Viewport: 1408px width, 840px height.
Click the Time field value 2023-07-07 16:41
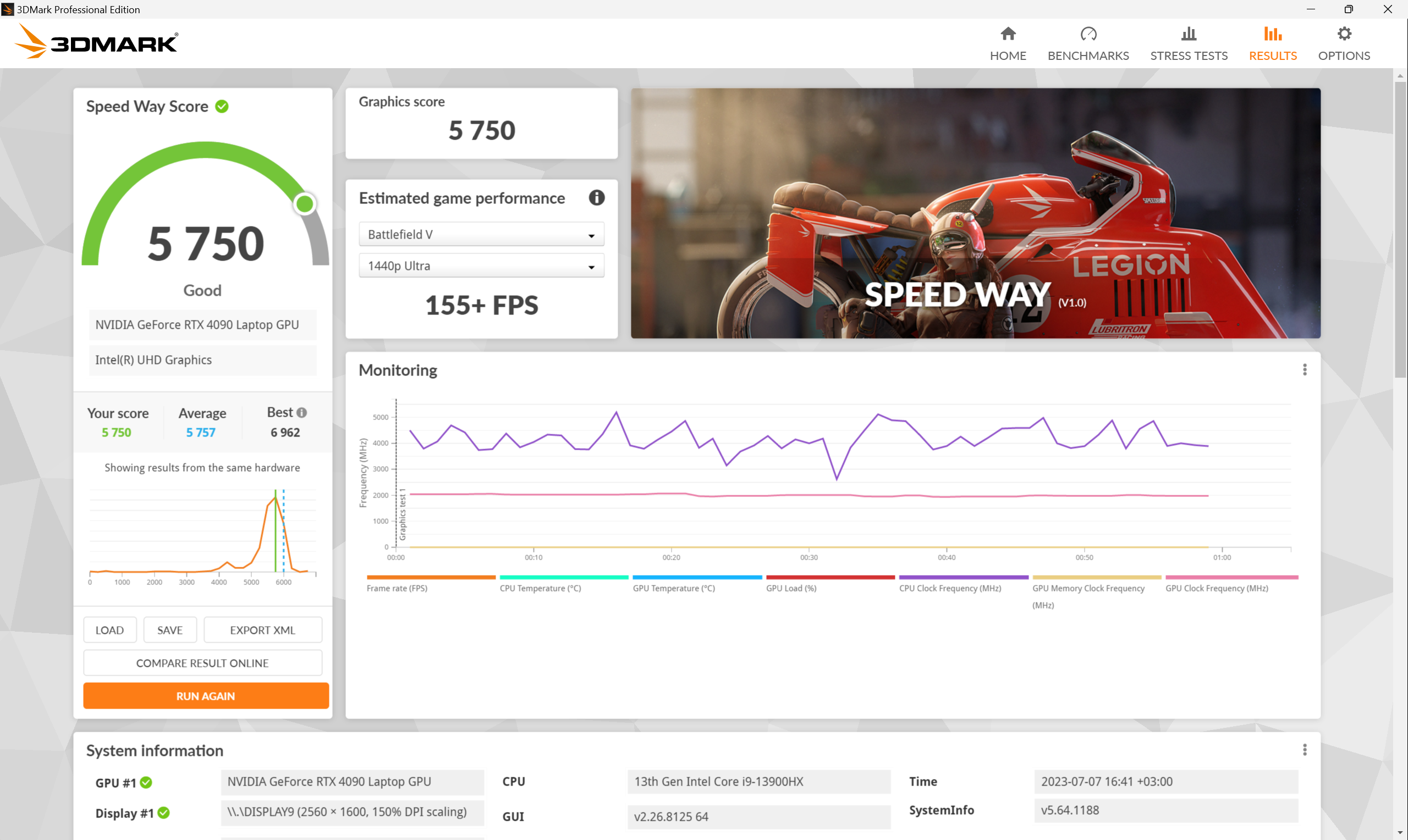pyautogui.click(x=1165, y=782)
